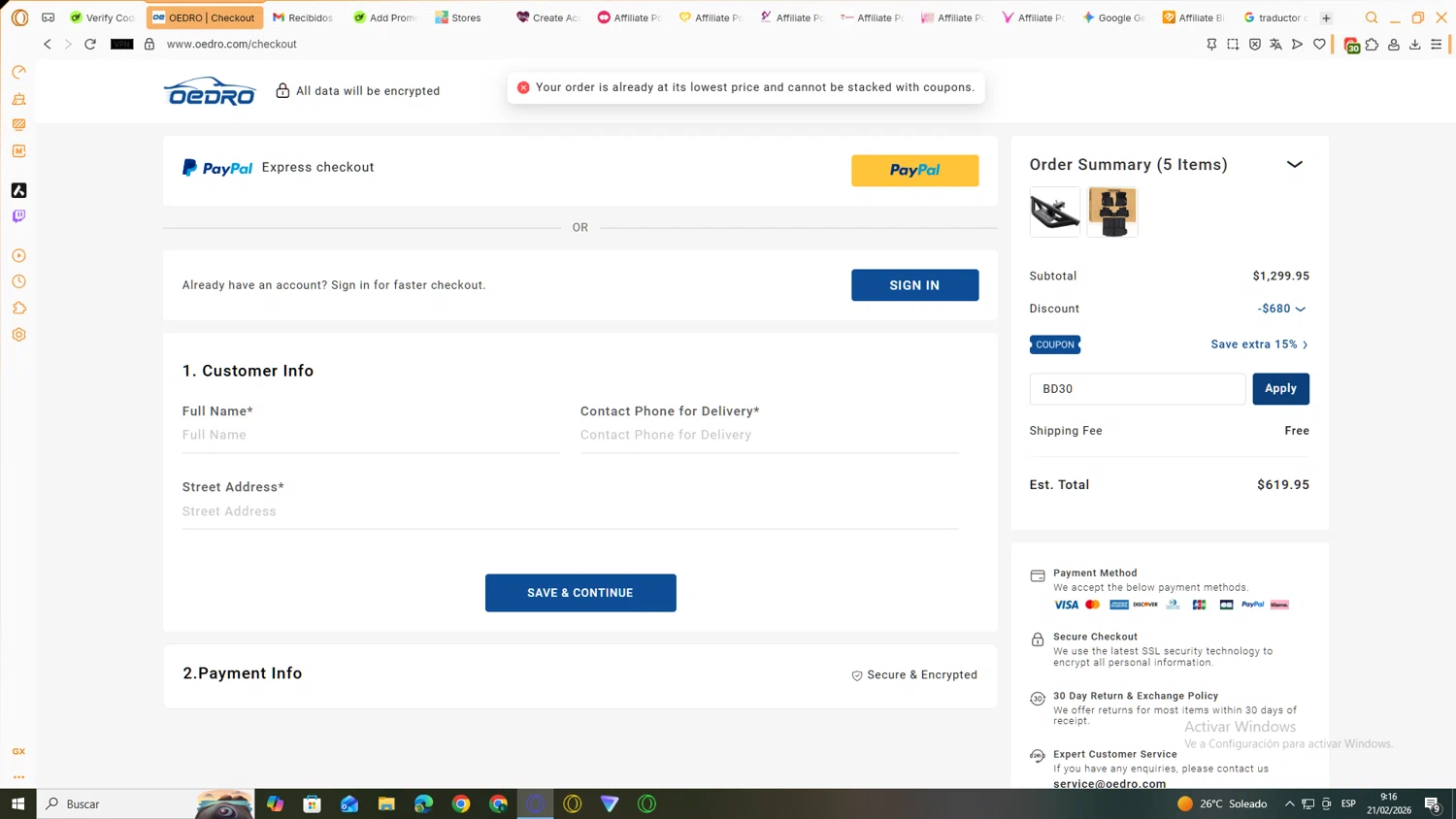This screenshot has height=819, width=1456.
Task: Show hidden system tray icons chevron
Action: click(1289, 803)
